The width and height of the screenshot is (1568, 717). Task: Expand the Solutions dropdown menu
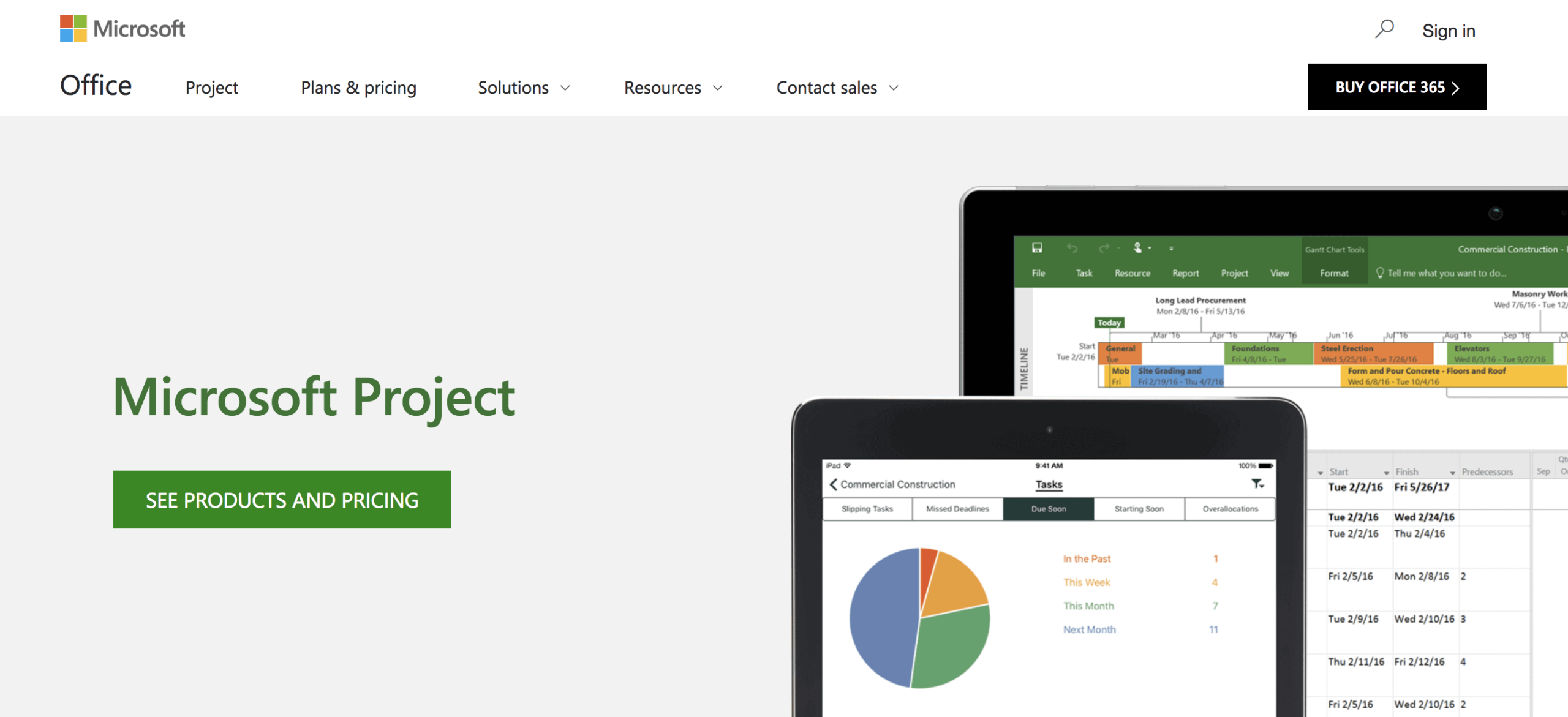point(524,87)
